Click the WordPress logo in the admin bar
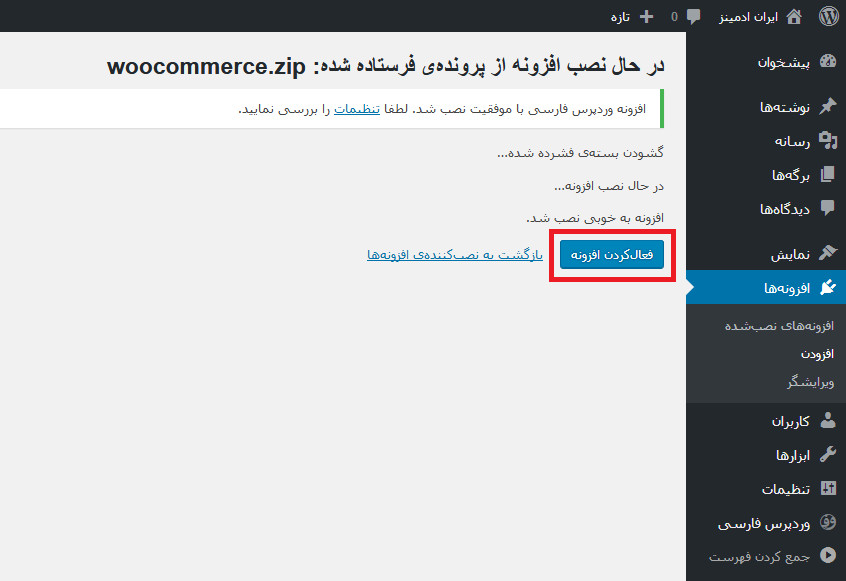This screenshot has width=846, height=581. pos(828,16)
